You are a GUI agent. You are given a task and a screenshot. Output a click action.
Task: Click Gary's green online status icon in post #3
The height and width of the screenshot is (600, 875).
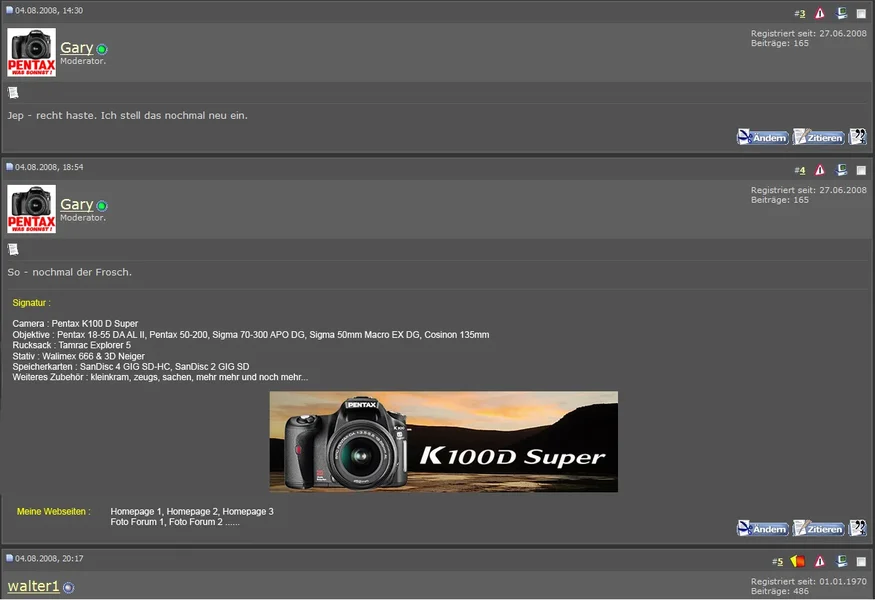click(x=102, y=49)
